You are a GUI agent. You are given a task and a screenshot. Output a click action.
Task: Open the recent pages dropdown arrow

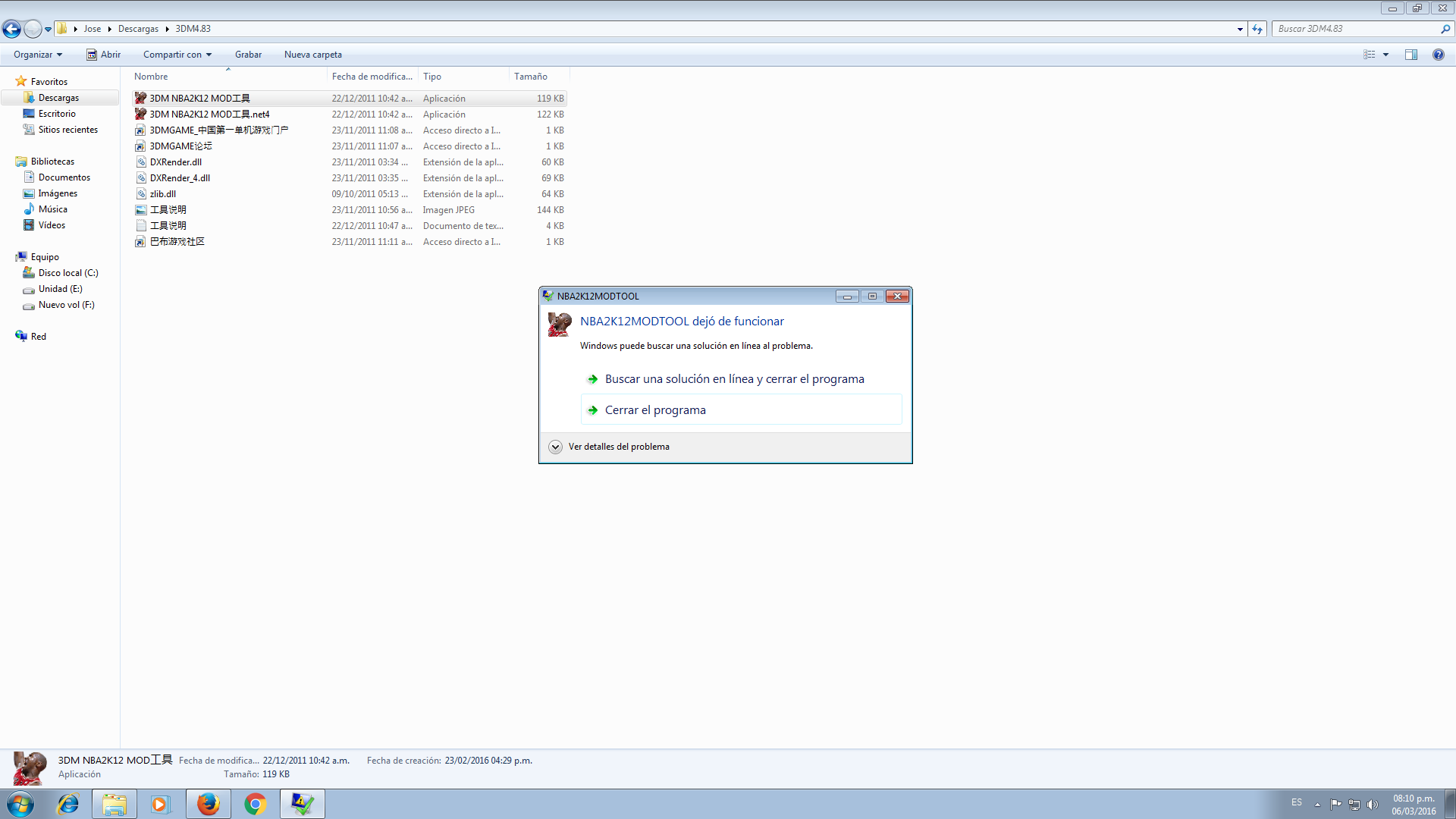[x=48, y=30]
